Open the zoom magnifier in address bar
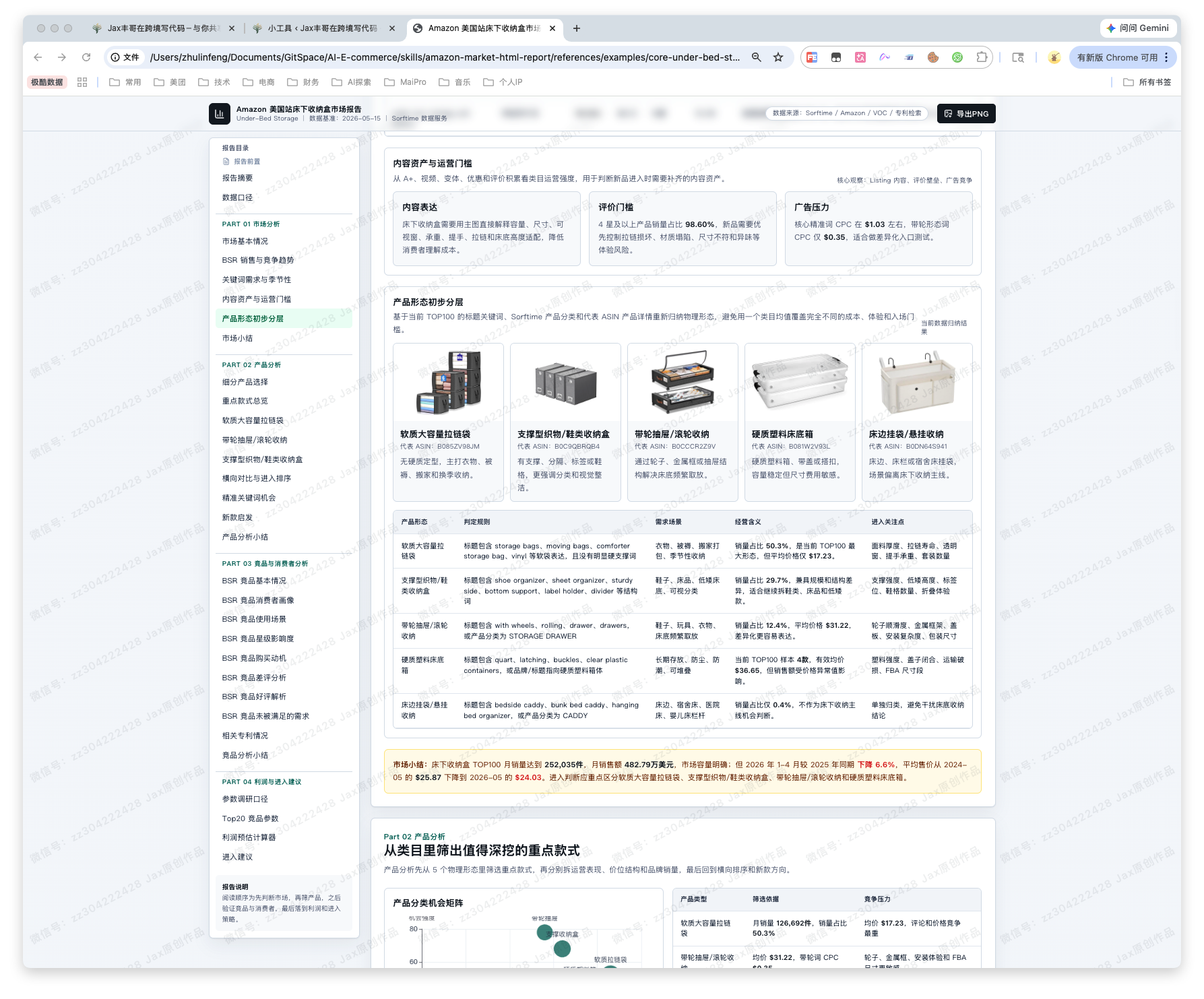1204x999 pixels. [x=757, y=57]
